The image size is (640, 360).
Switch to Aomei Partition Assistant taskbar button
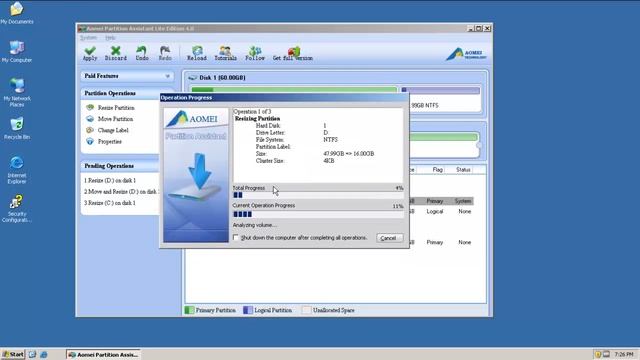click(x=103, y=355)
